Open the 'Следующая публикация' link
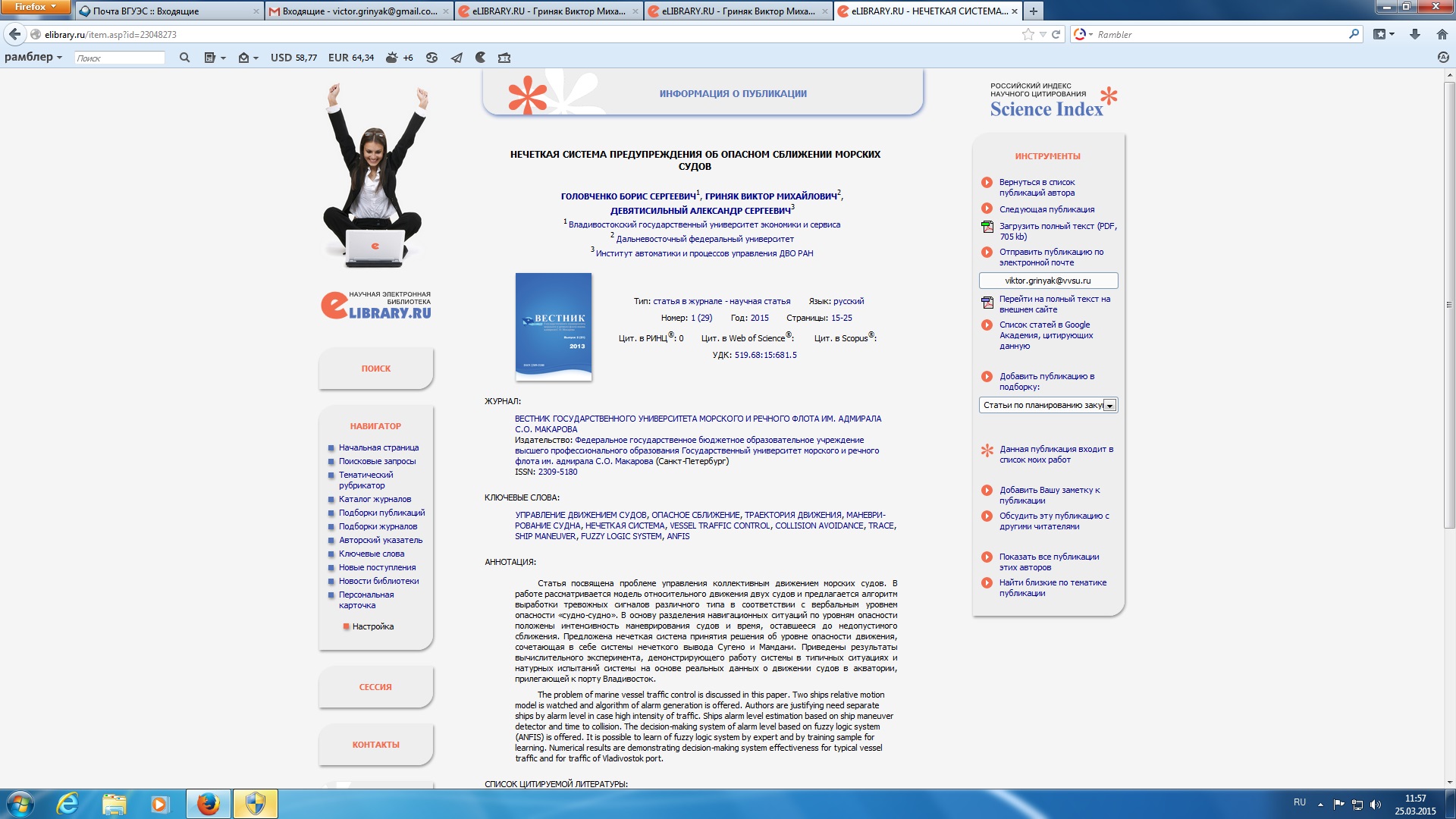The height and width of the screenshot is (819, 1456). coord(1046,209)
